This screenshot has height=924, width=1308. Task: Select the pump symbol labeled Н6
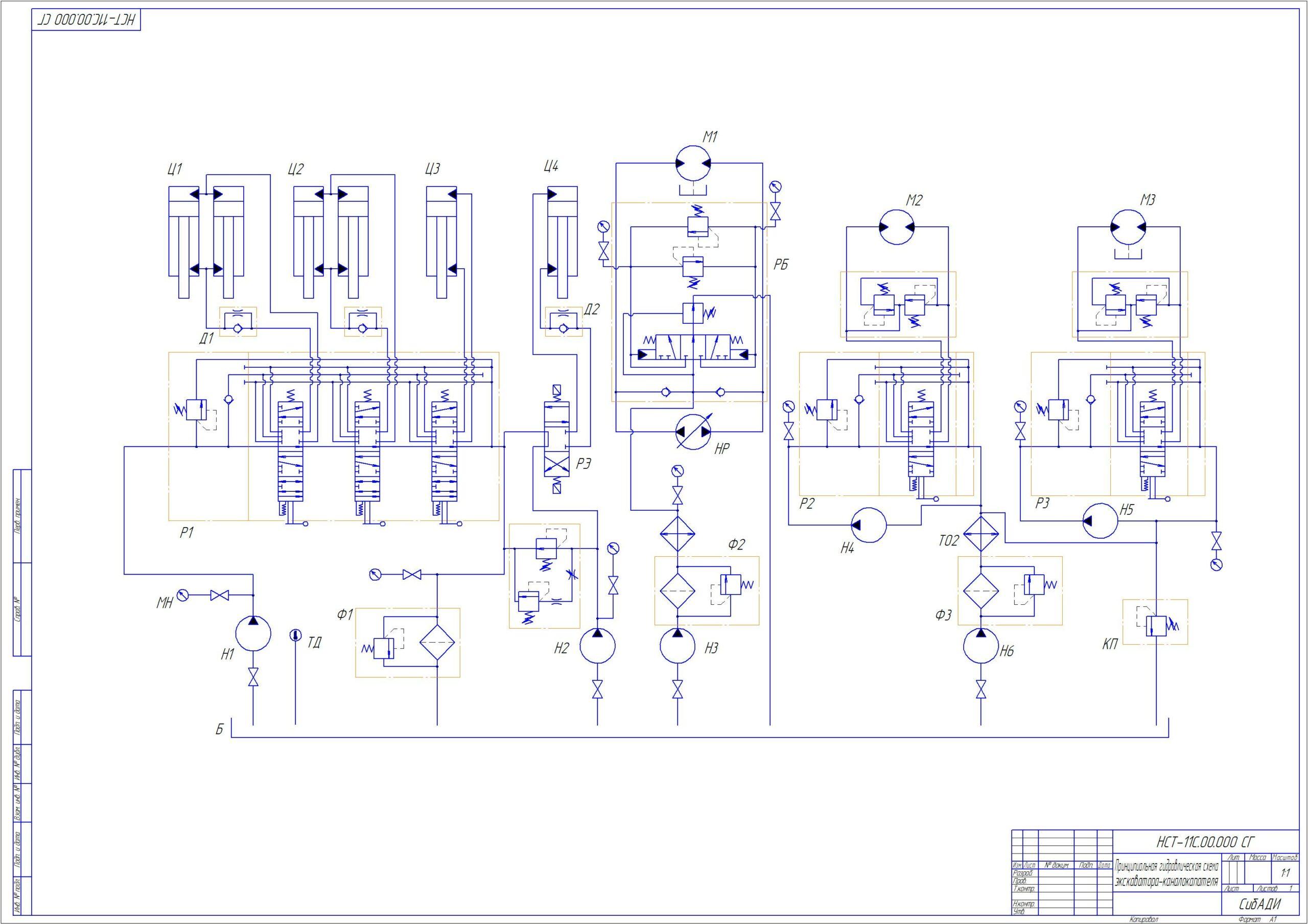[981, 646]
